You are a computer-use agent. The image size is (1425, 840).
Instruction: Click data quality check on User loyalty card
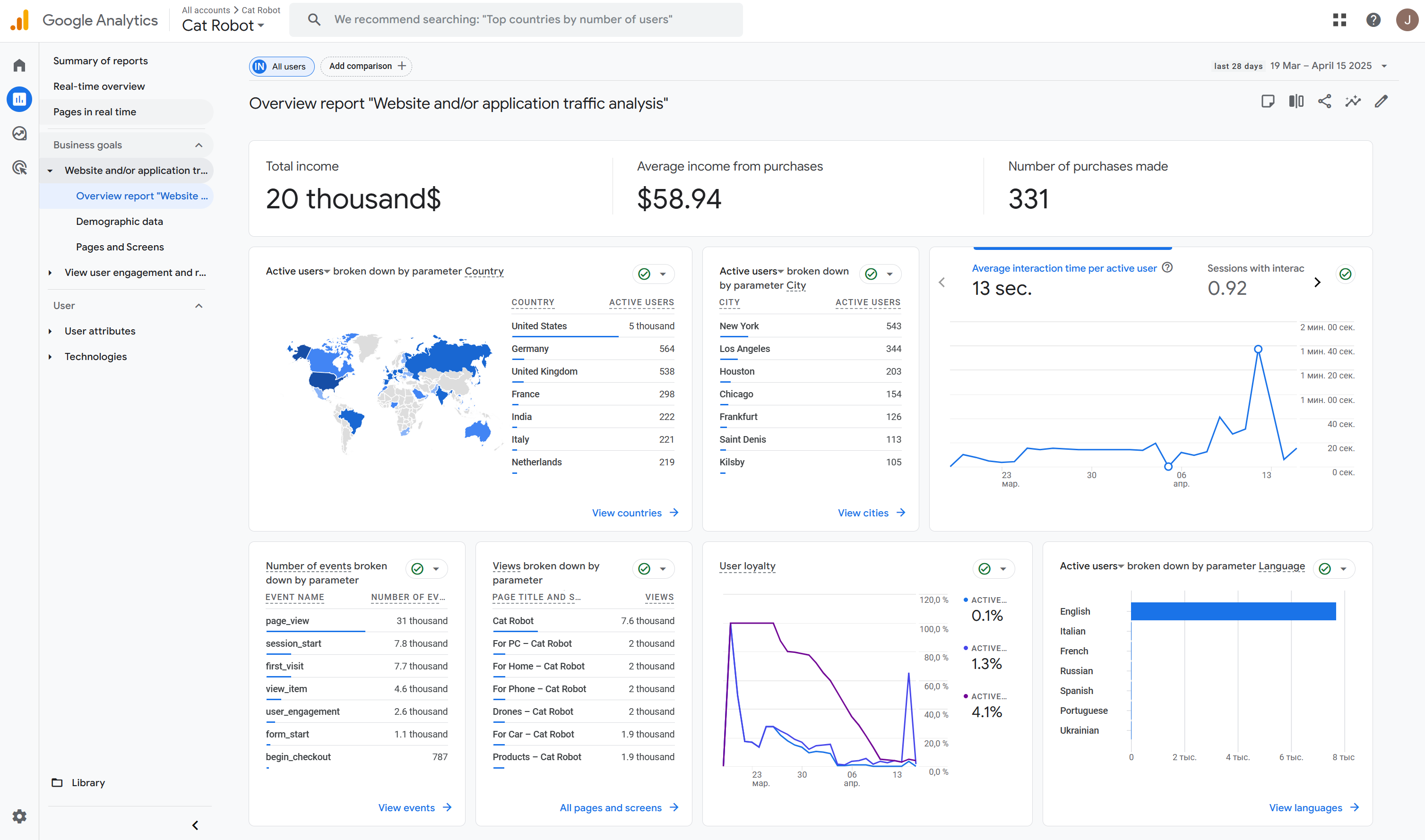tap(985, 569)
